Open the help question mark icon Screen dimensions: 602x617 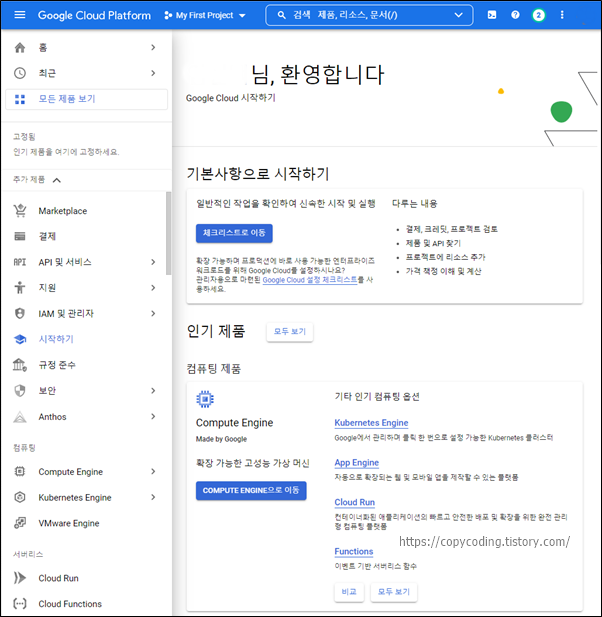[x=515, y=15]
